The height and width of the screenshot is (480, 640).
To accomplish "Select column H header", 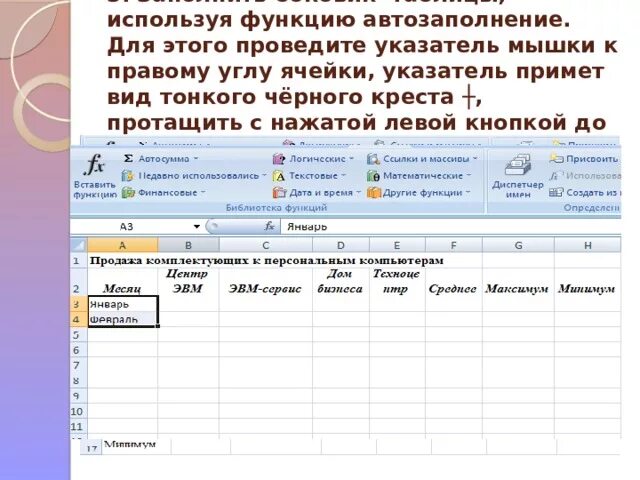I will (x=587, y=245).
